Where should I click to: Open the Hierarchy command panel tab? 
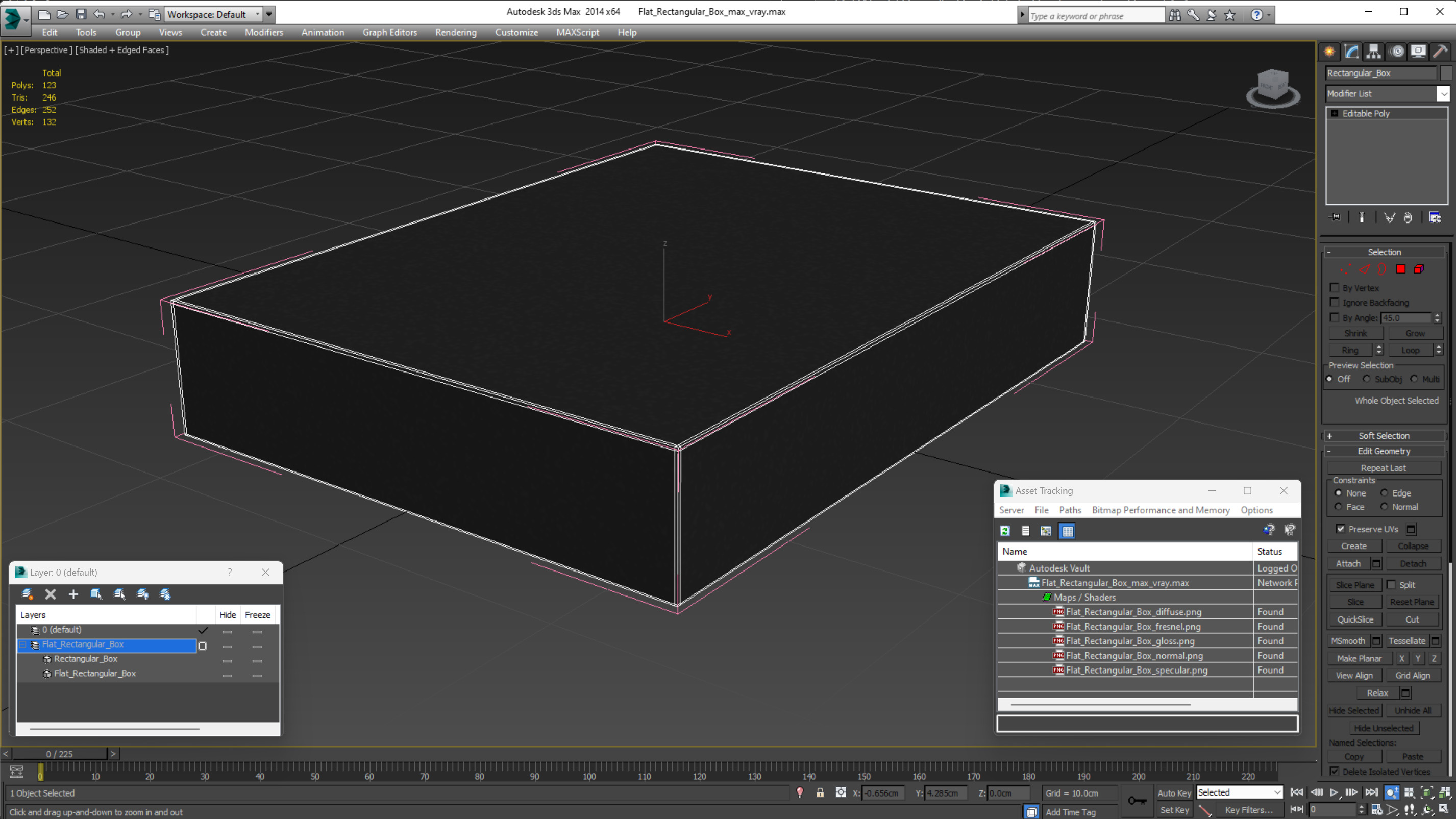(1373, 52)
